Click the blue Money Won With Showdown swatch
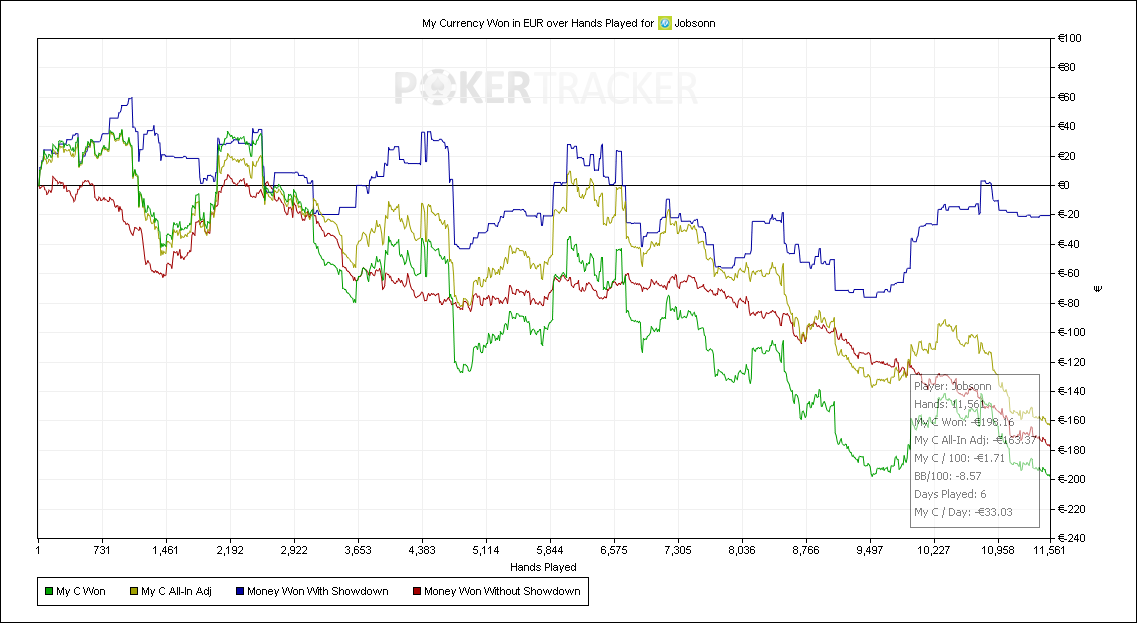 (x=240, y=592)
